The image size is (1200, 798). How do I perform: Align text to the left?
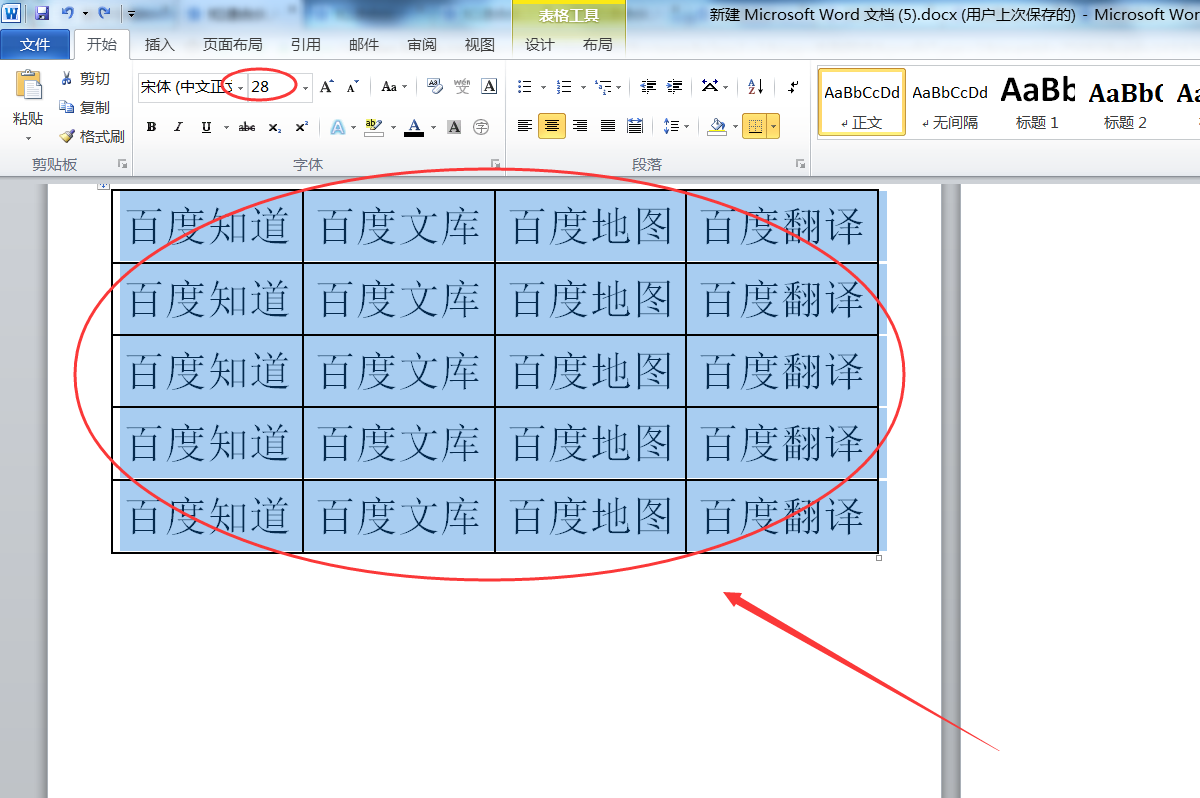pyautogui.click(x=525, y=126)
